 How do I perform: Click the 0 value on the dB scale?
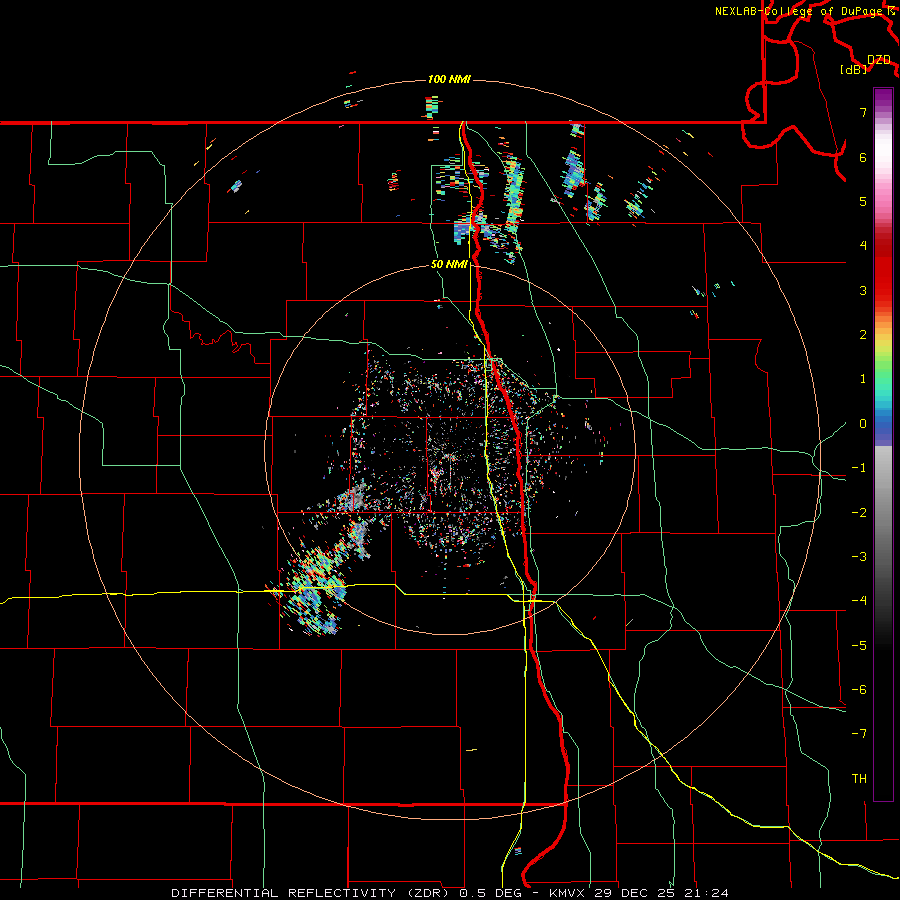click(x=863, y=423)
